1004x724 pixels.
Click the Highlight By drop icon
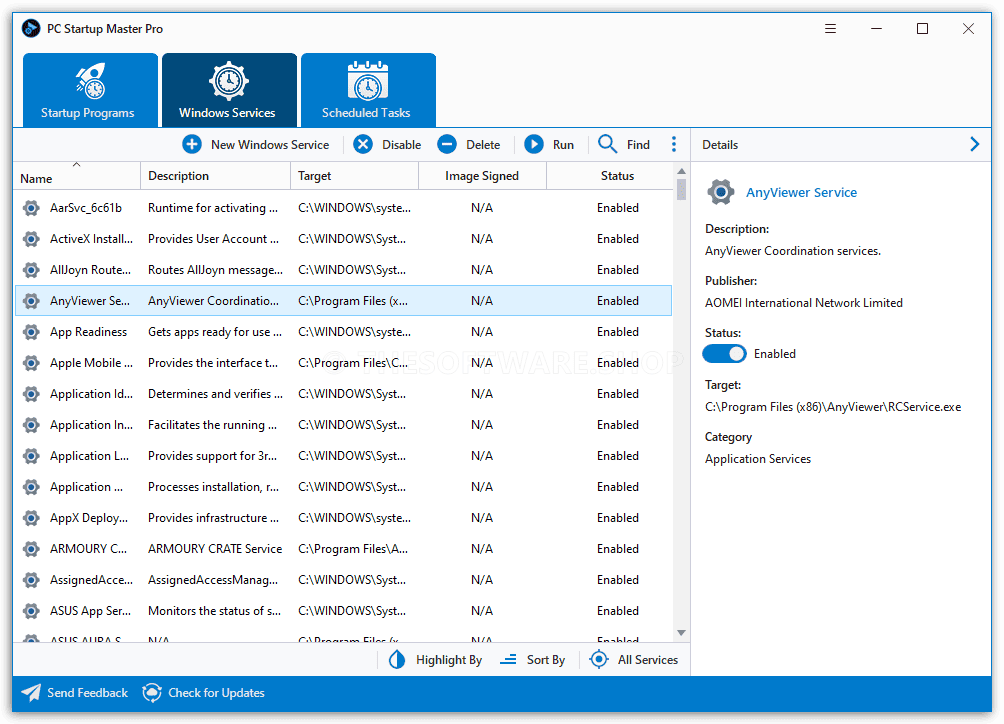(397, 659)
